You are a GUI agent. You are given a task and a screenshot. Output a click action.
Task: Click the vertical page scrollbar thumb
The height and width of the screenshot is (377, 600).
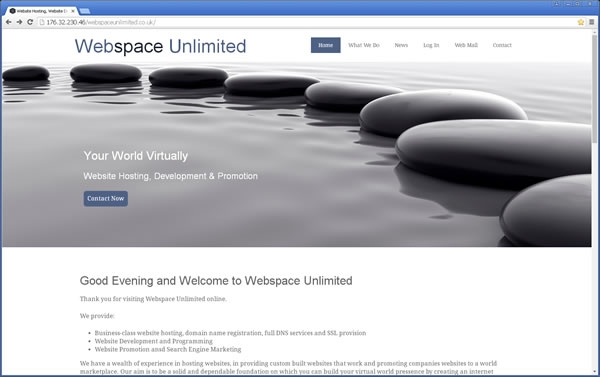tap(595, 88)
